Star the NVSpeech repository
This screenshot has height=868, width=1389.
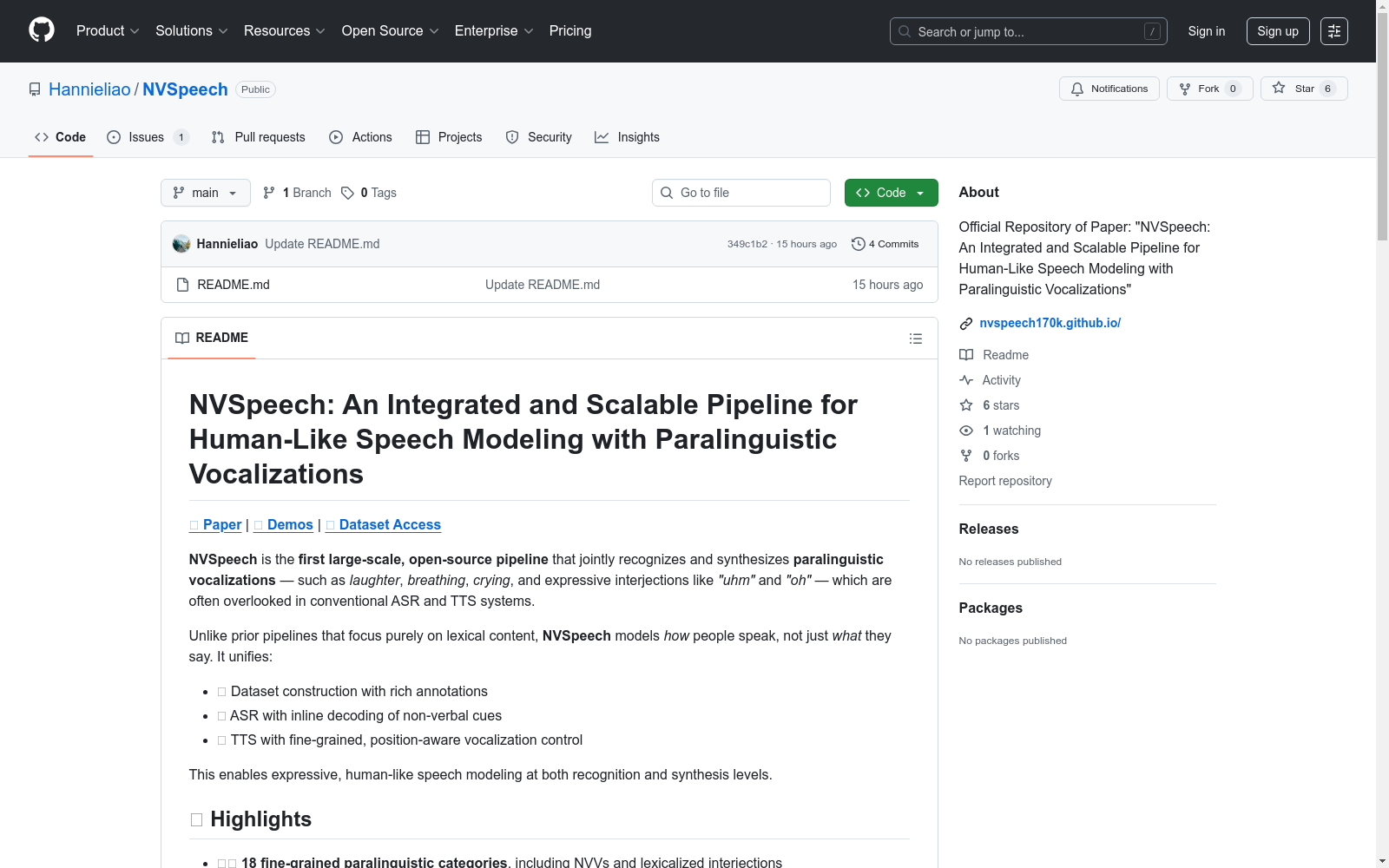(1304, 89)
